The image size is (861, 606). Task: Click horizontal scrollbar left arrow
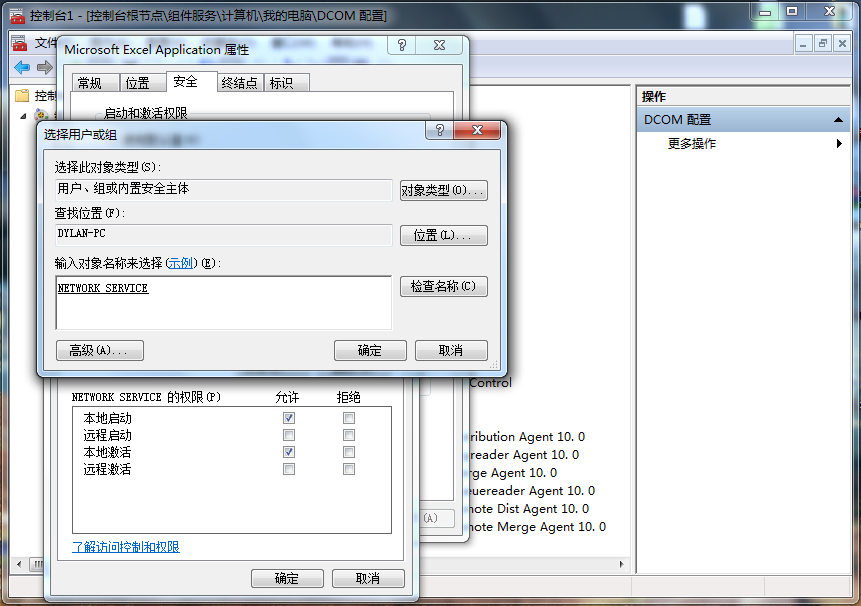tap(20, 564)
